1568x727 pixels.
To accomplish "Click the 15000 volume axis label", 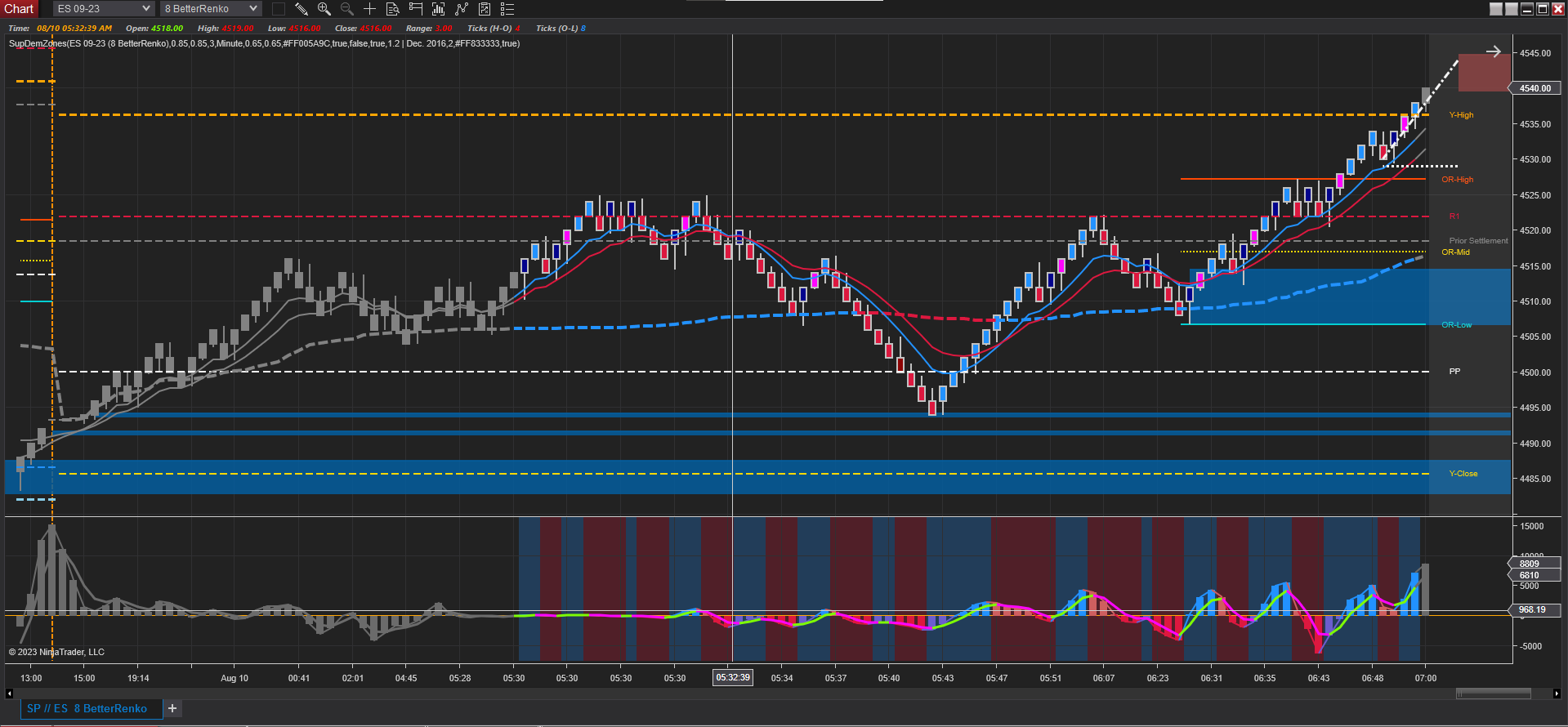I will pyautogui.click(x=1532, y=526).
